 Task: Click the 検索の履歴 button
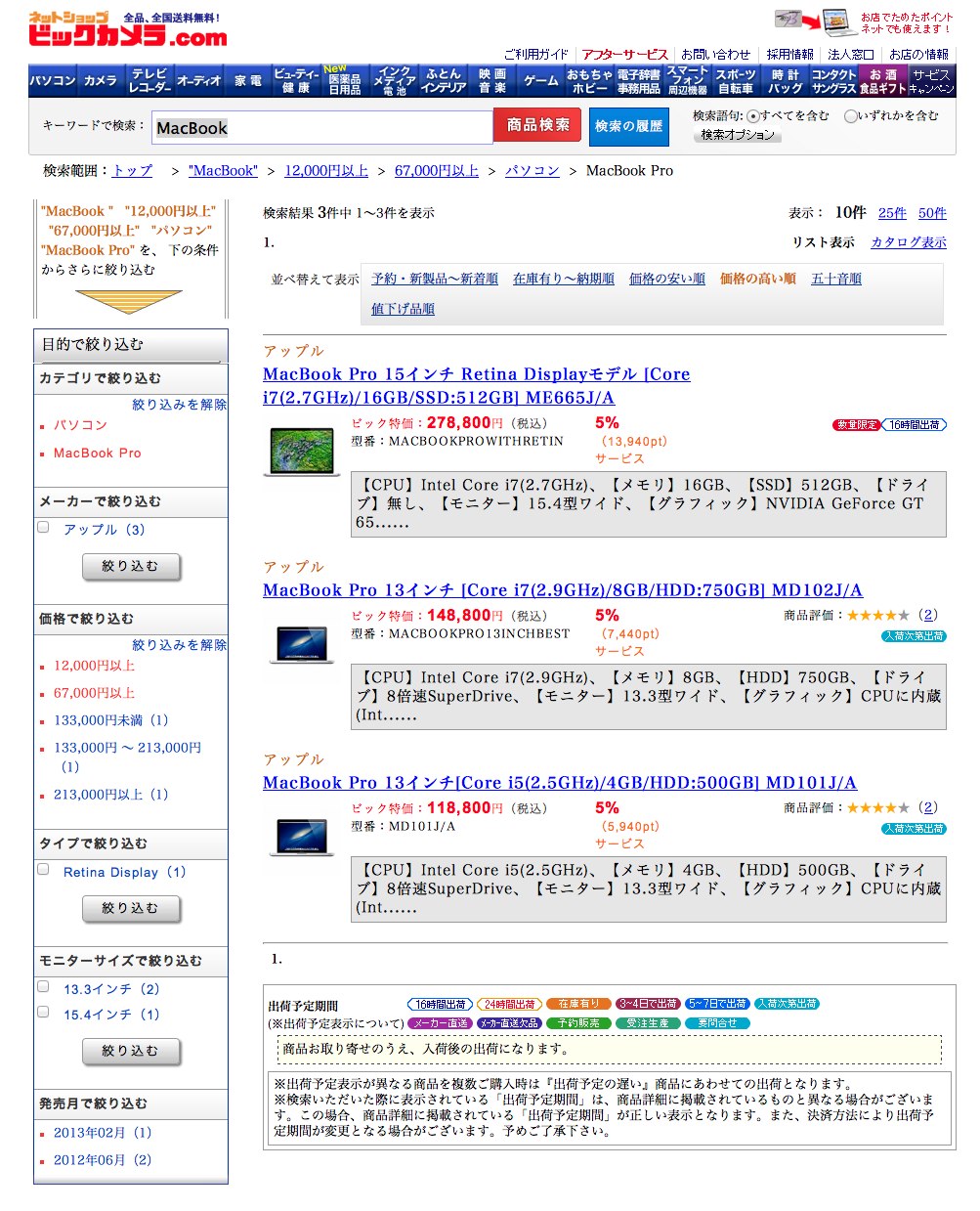[628, 126]
